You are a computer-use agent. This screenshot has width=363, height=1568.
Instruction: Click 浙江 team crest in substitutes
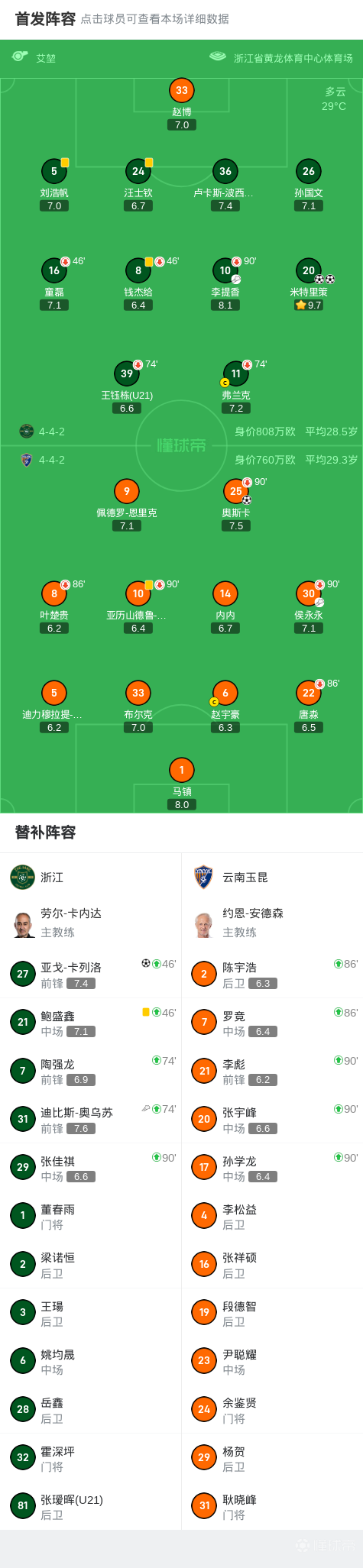(23, 878)
